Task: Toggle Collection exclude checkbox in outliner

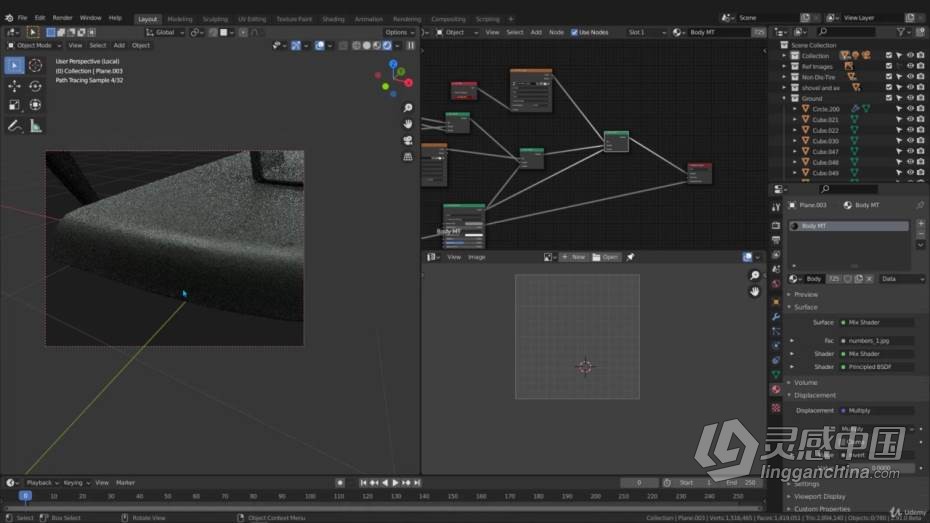Action: click(888, 55)
